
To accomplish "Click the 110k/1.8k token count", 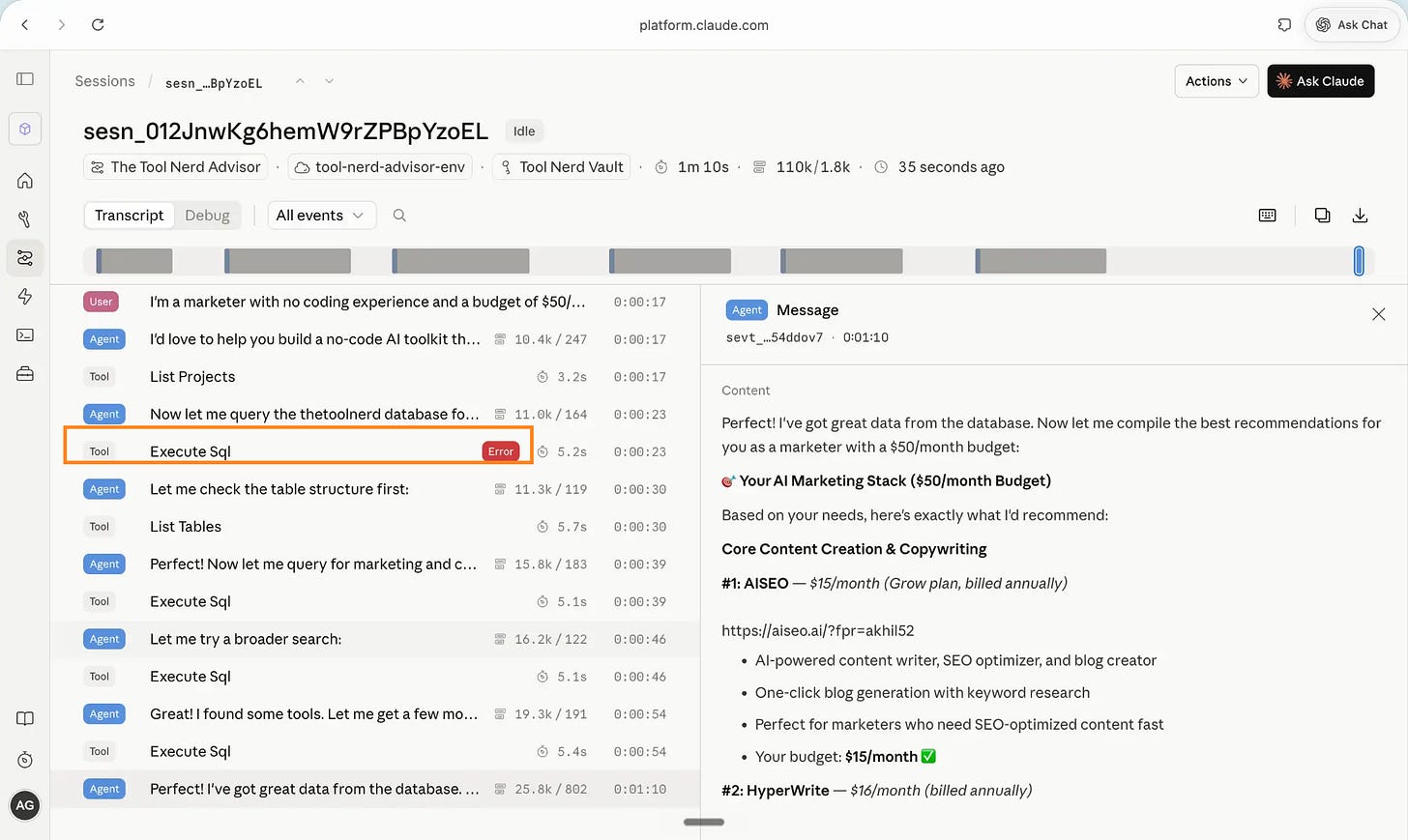I will [813, 167].
